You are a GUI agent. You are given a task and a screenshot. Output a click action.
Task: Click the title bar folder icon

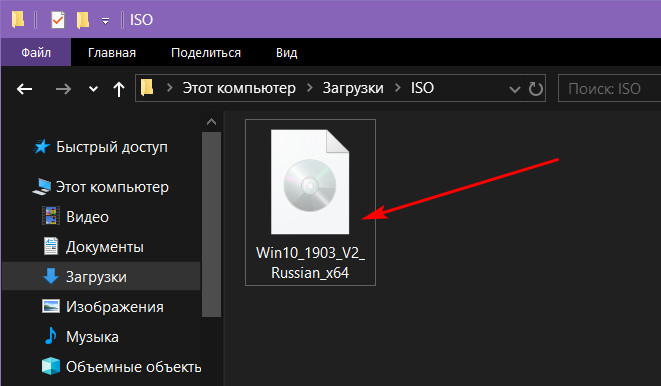point(18,19)
